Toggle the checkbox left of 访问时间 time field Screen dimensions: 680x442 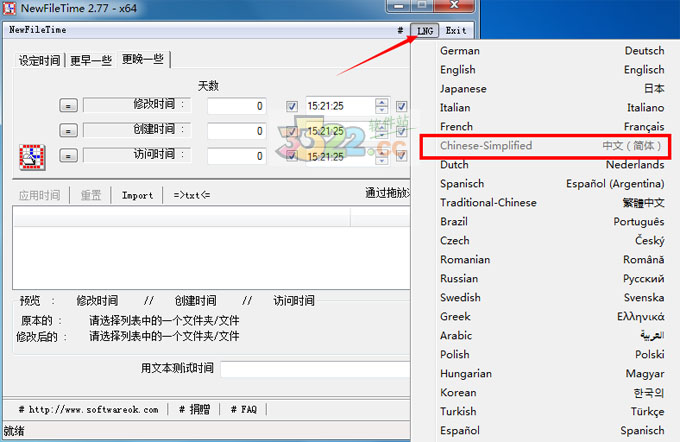(x=292, y=156)
